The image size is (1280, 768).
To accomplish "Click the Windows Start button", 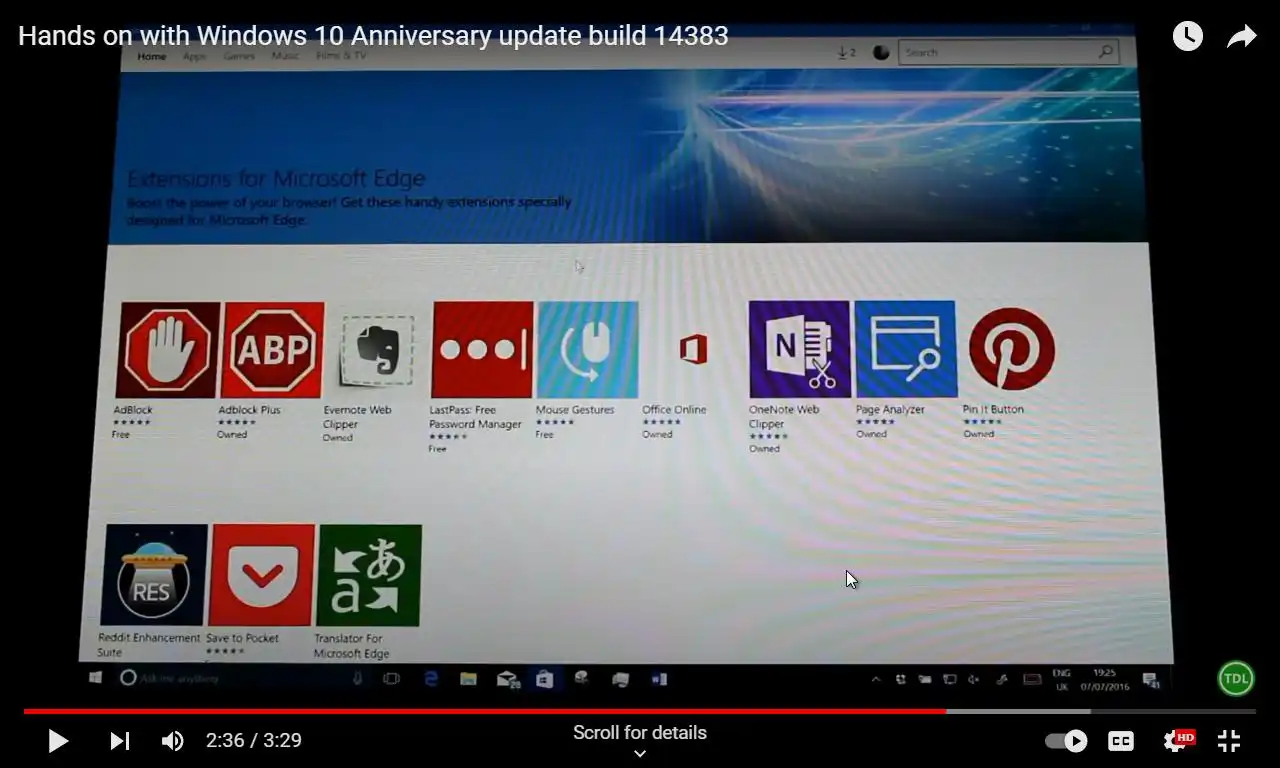I will pyautogui.click(x=96, y=678).
